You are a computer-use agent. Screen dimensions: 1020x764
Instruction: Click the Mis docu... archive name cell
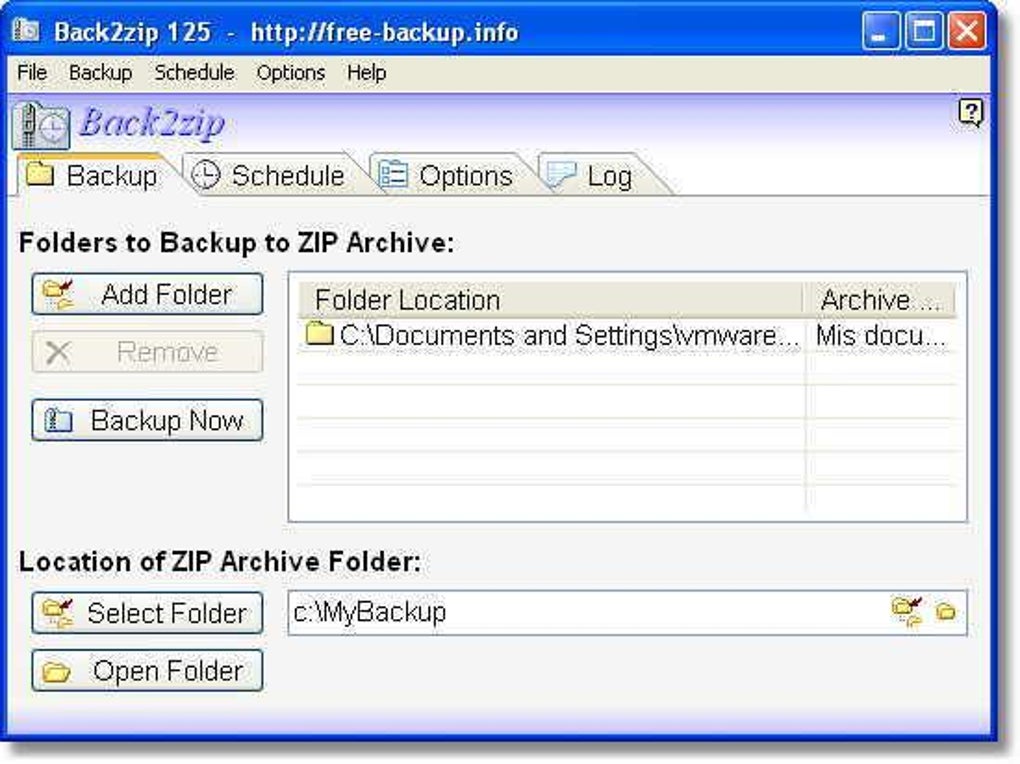pyautogui.click(x=881, y=336)
